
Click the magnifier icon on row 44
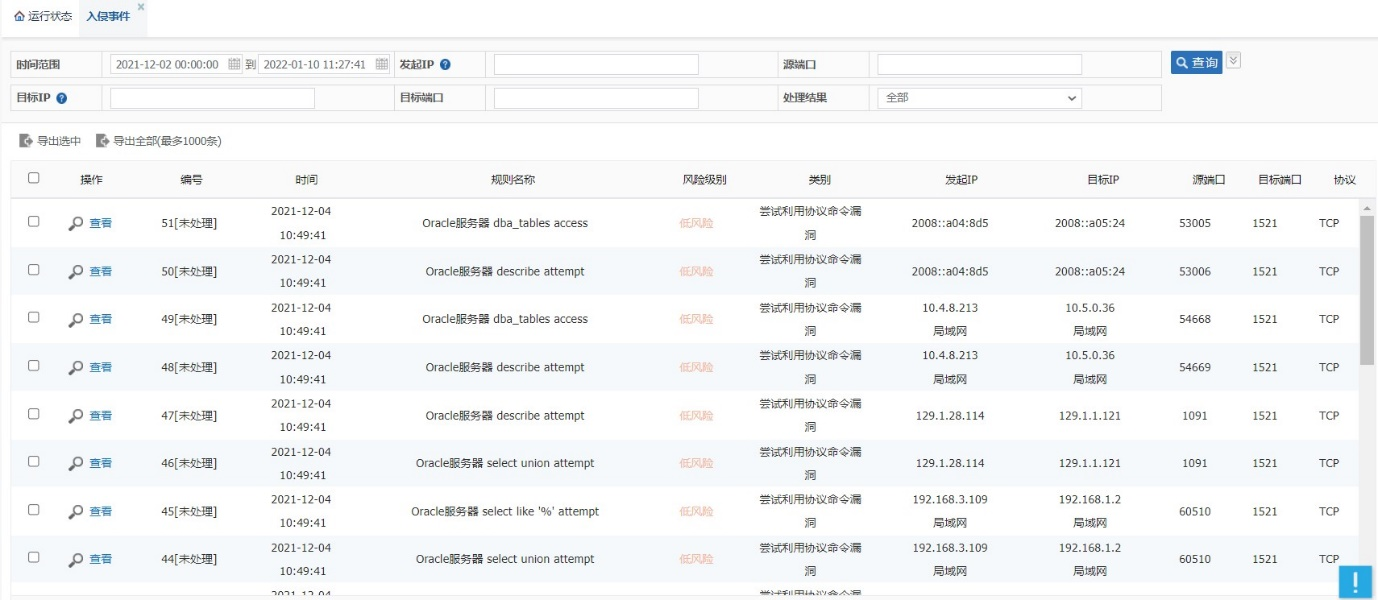(x=76, y=560)
